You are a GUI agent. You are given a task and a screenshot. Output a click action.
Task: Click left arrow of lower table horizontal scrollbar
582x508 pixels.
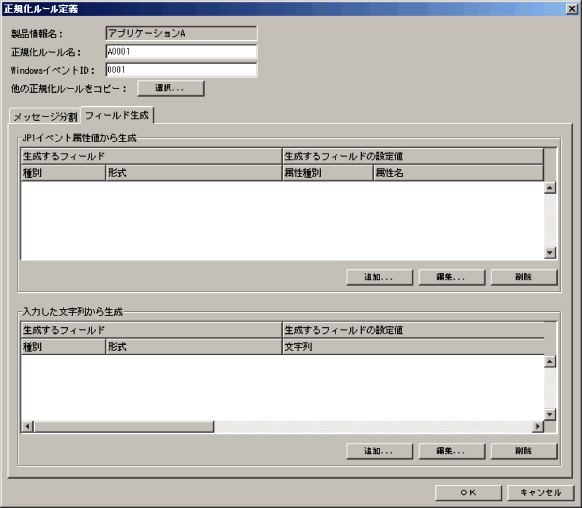coord(27,426)
